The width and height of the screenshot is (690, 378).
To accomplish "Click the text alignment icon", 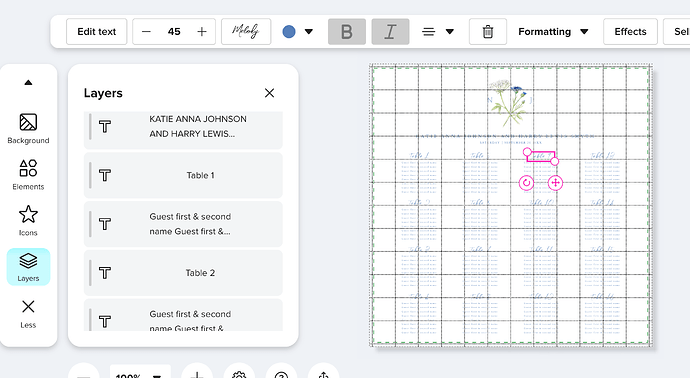I will [x=428, y=32].
